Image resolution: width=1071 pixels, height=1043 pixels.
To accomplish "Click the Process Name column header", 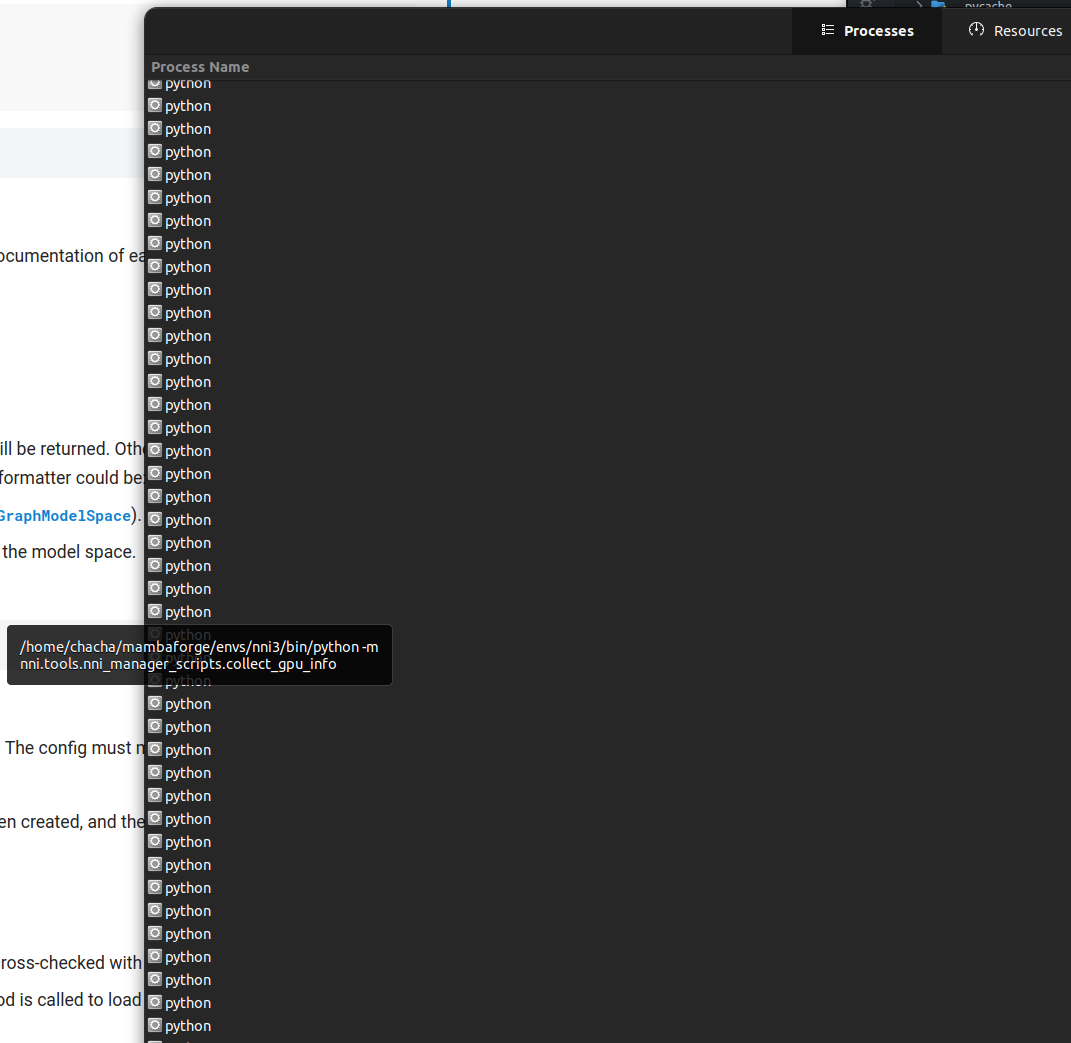I will click(200, 67).
